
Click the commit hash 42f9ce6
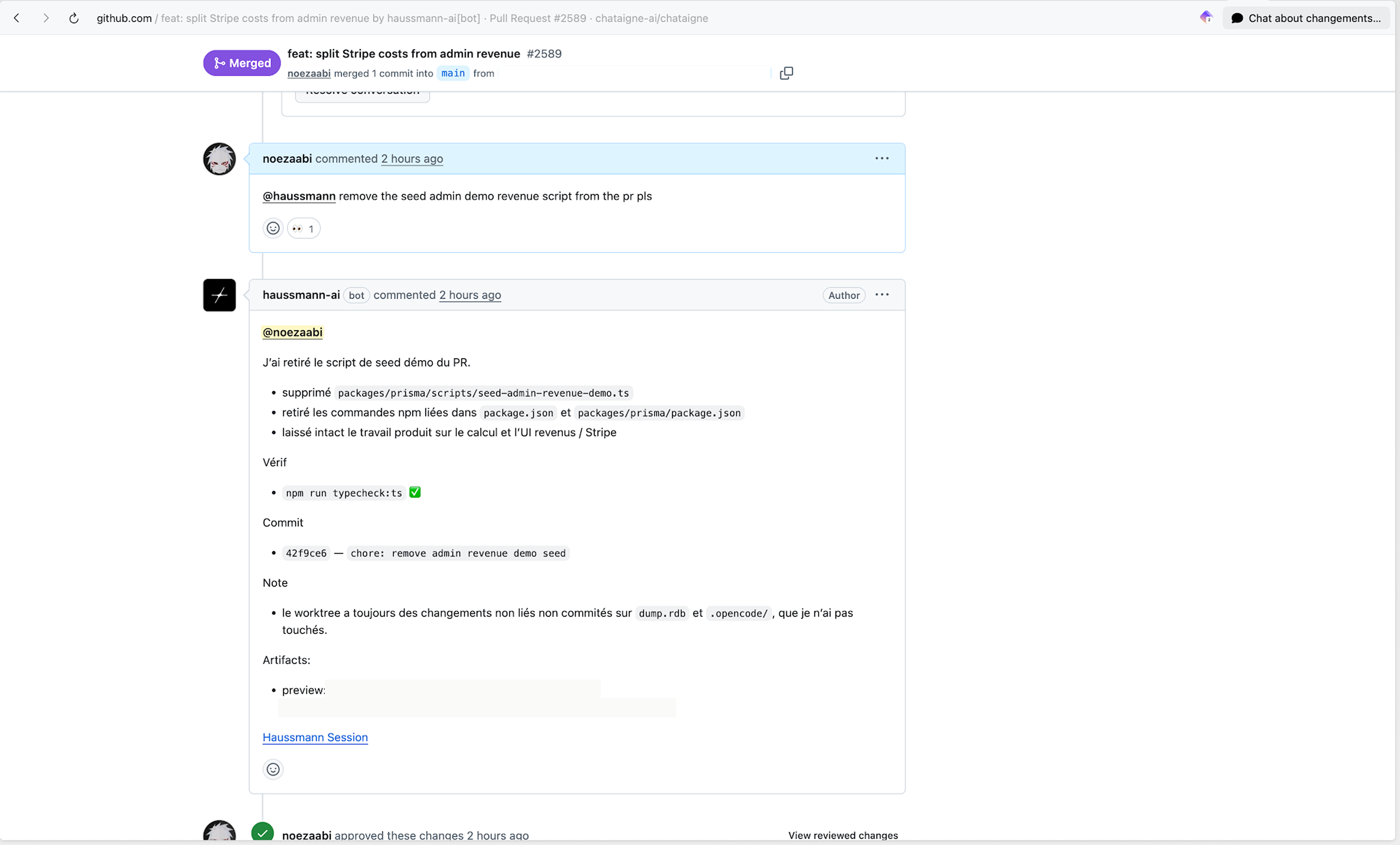pos(306,554)
